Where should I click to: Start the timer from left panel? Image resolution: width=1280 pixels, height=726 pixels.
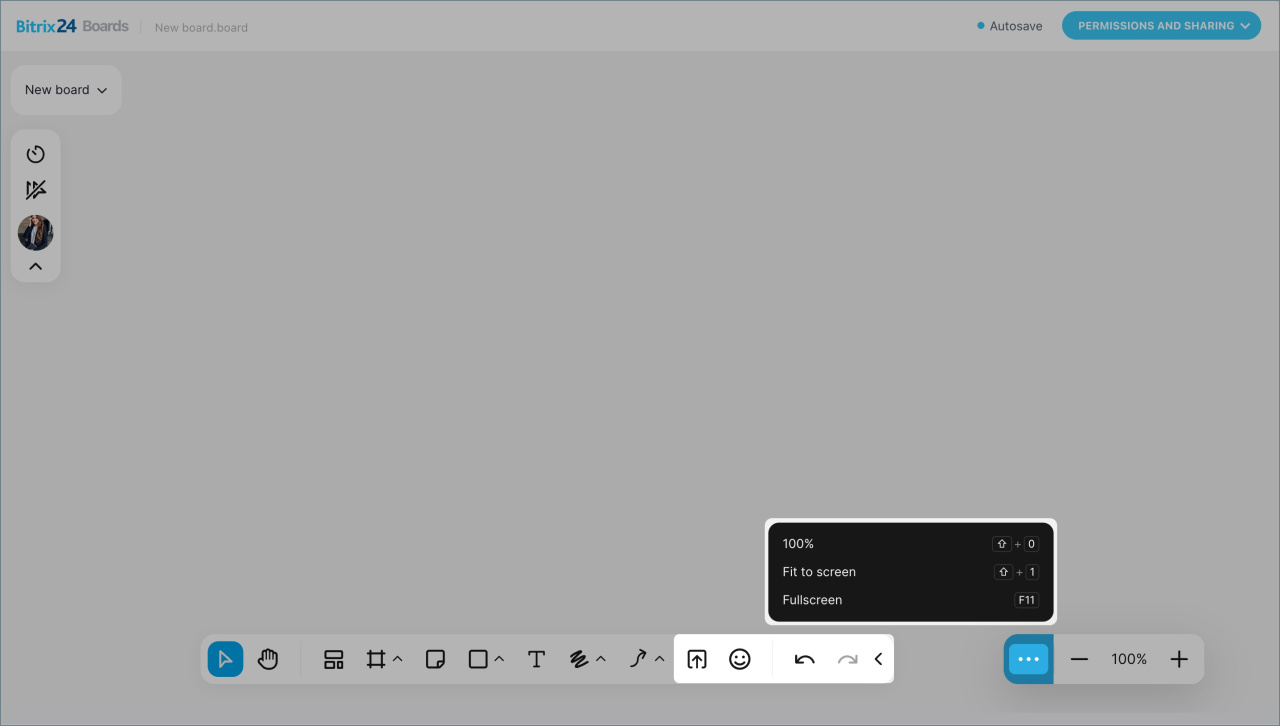(36, 154)
